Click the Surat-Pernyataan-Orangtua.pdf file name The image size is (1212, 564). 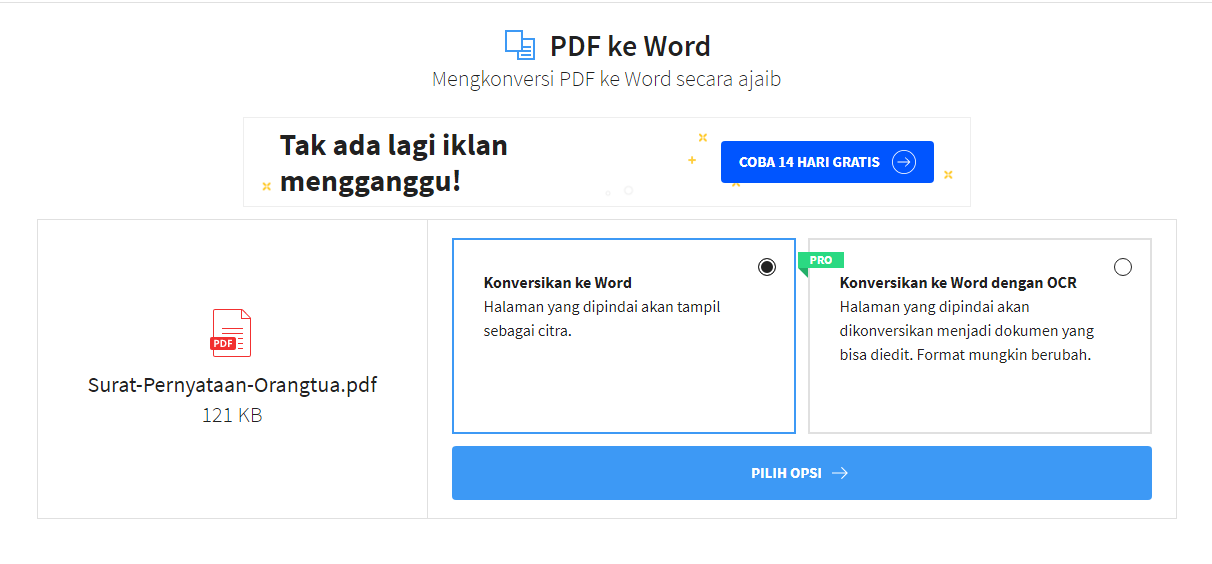[232, 385]
